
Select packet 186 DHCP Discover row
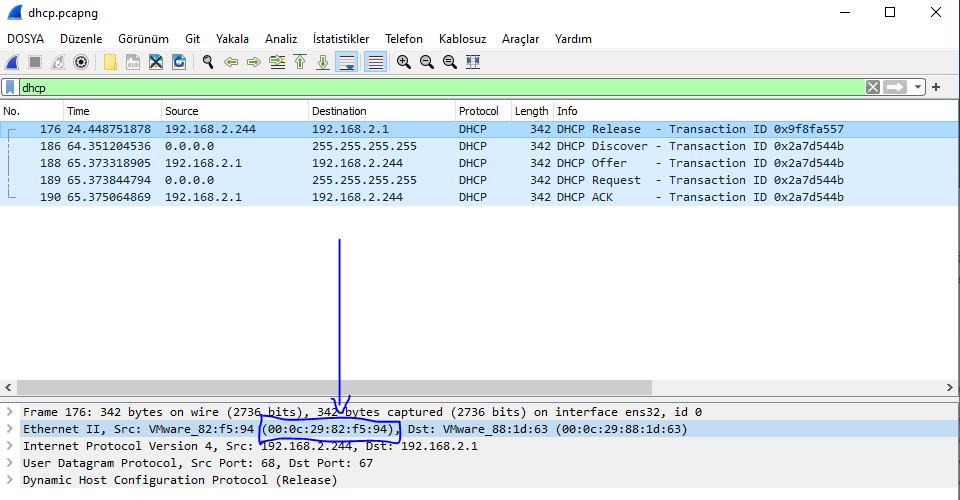click(x=479, y=146)
